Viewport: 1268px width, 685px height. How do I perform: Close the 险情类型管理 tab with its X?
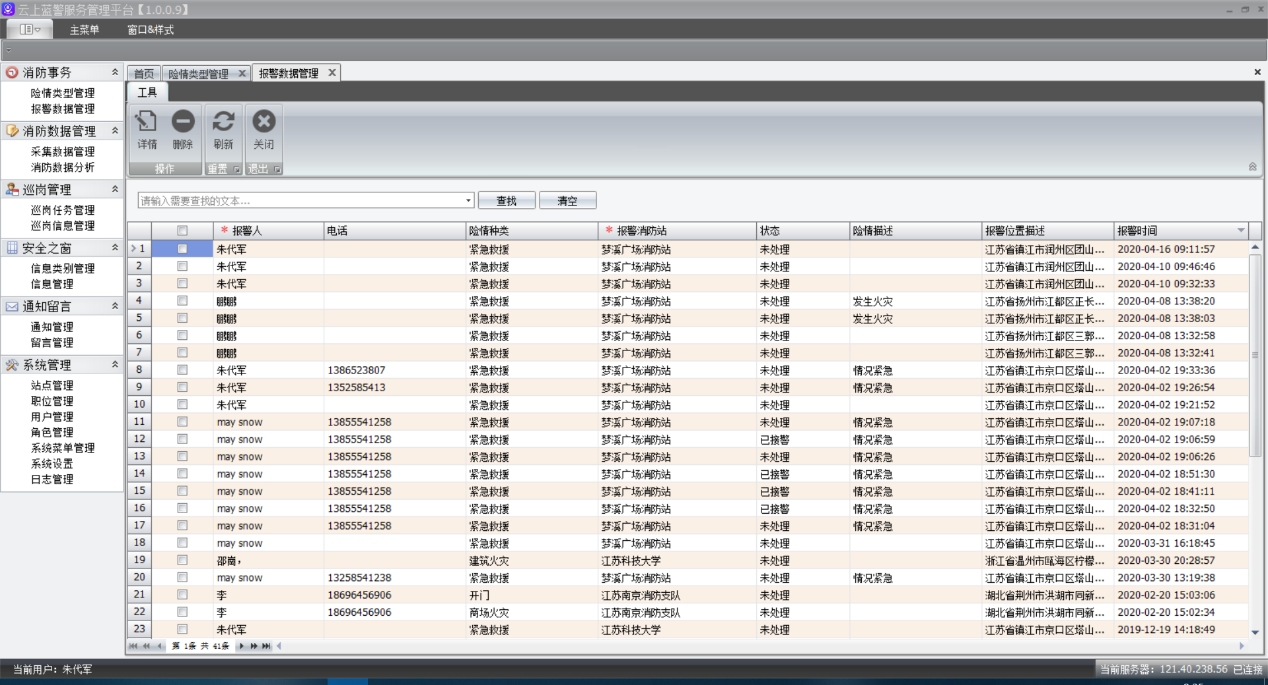click(x=240, y=73)
